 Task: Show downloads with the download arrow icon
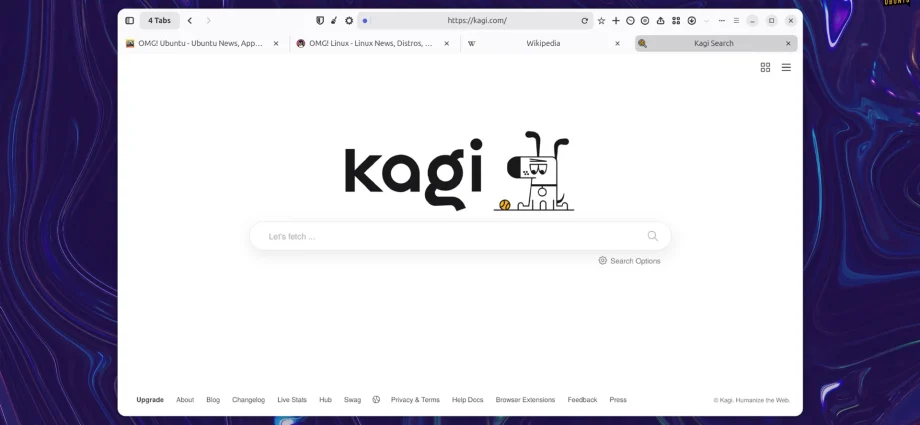pyautogui.click(x=692, y=21)
